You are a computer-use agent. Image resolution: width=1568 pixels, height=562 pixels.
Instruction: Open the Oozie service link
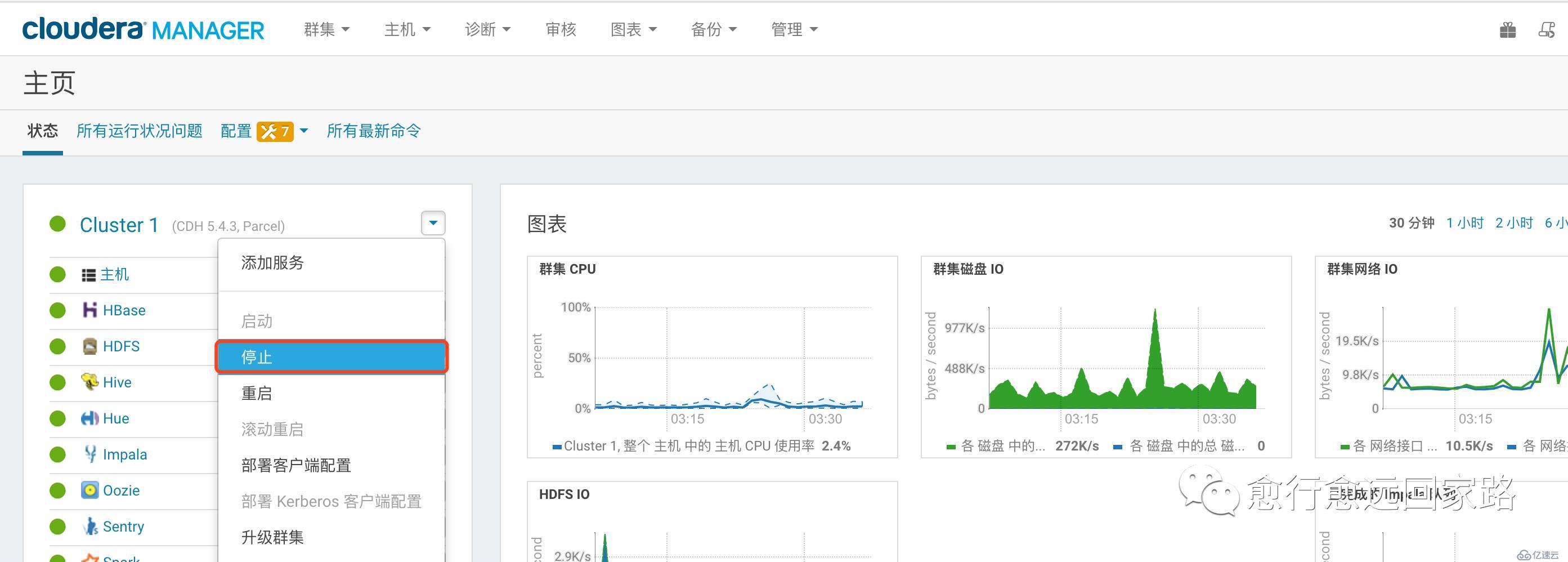[x=121, y=490]
